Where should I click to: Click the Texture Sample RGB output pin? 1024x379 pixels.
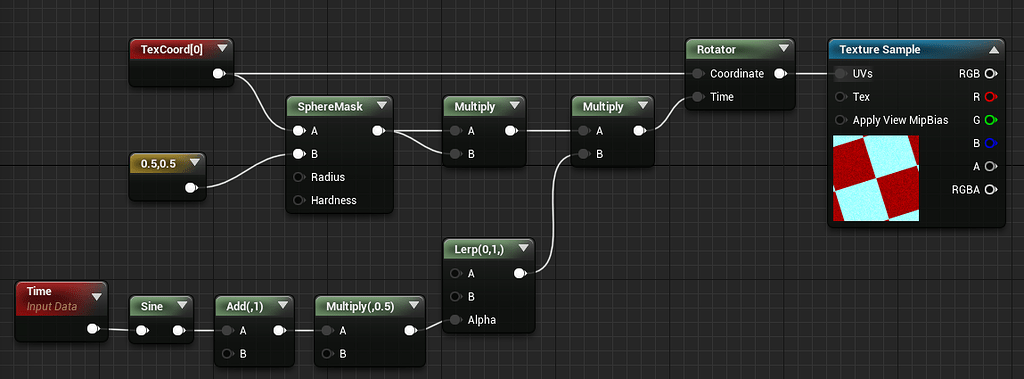pyautogui.click(x=991, y=74)
